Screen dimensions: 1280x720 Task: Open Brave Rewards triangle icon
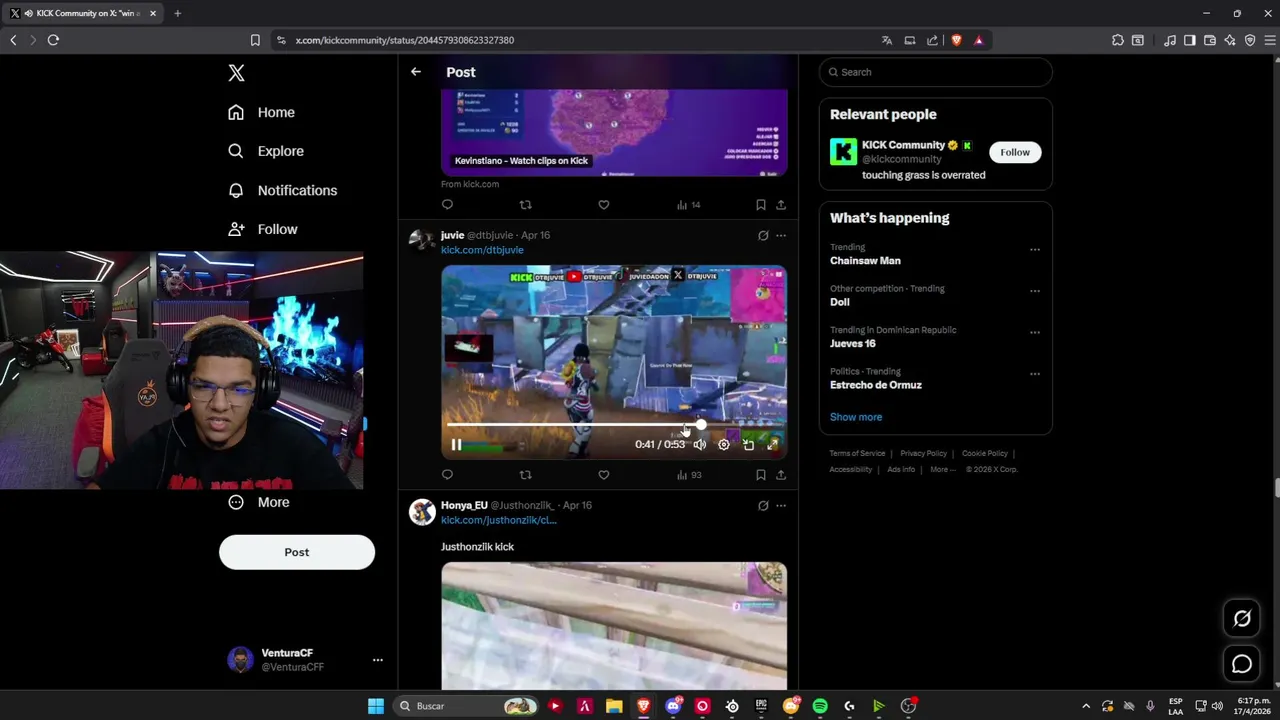pos(979,40)
